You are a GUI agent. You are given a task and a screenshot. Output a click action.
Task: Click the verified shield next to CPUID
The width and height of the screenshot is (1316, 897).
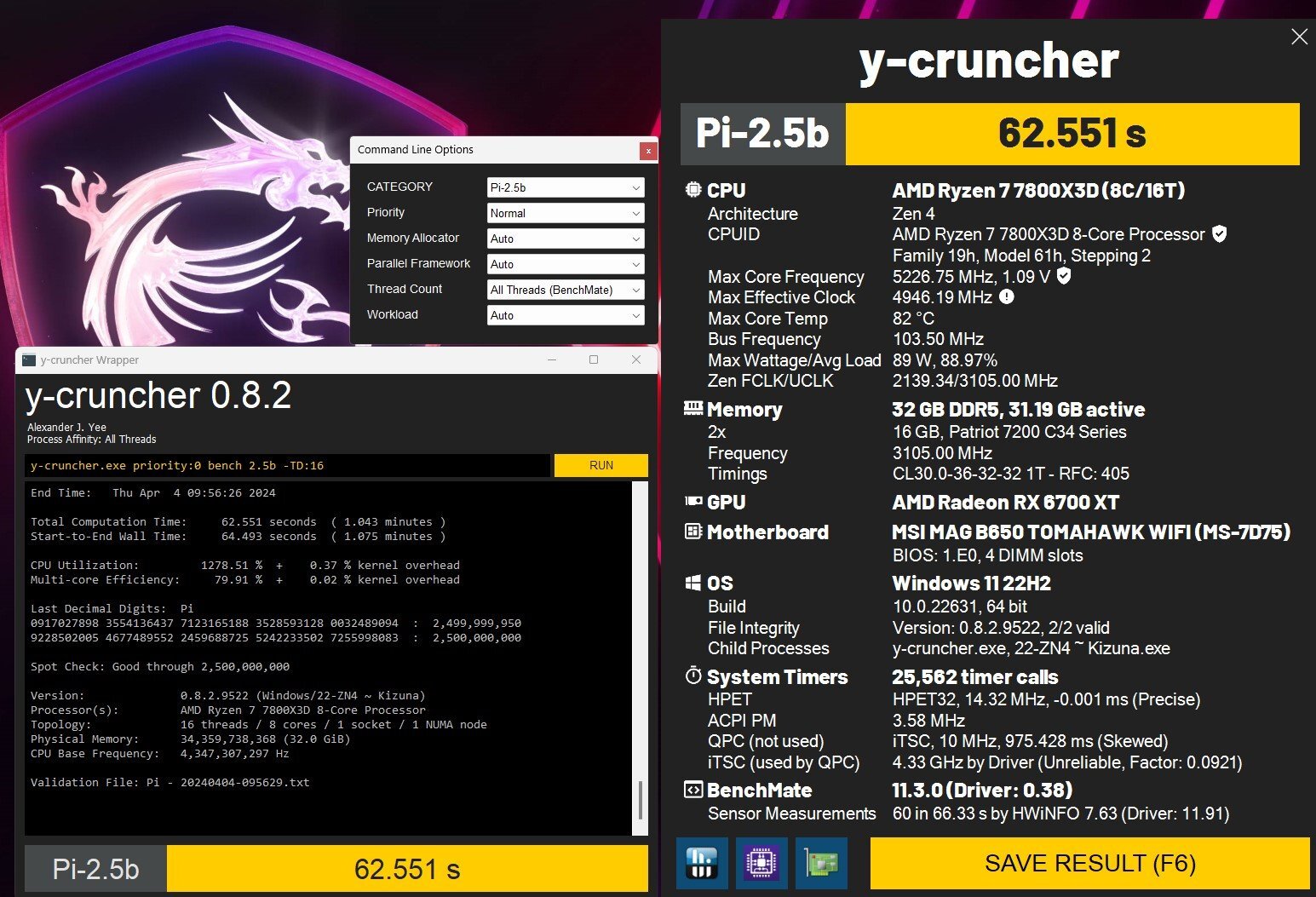tap(1219, 233)
